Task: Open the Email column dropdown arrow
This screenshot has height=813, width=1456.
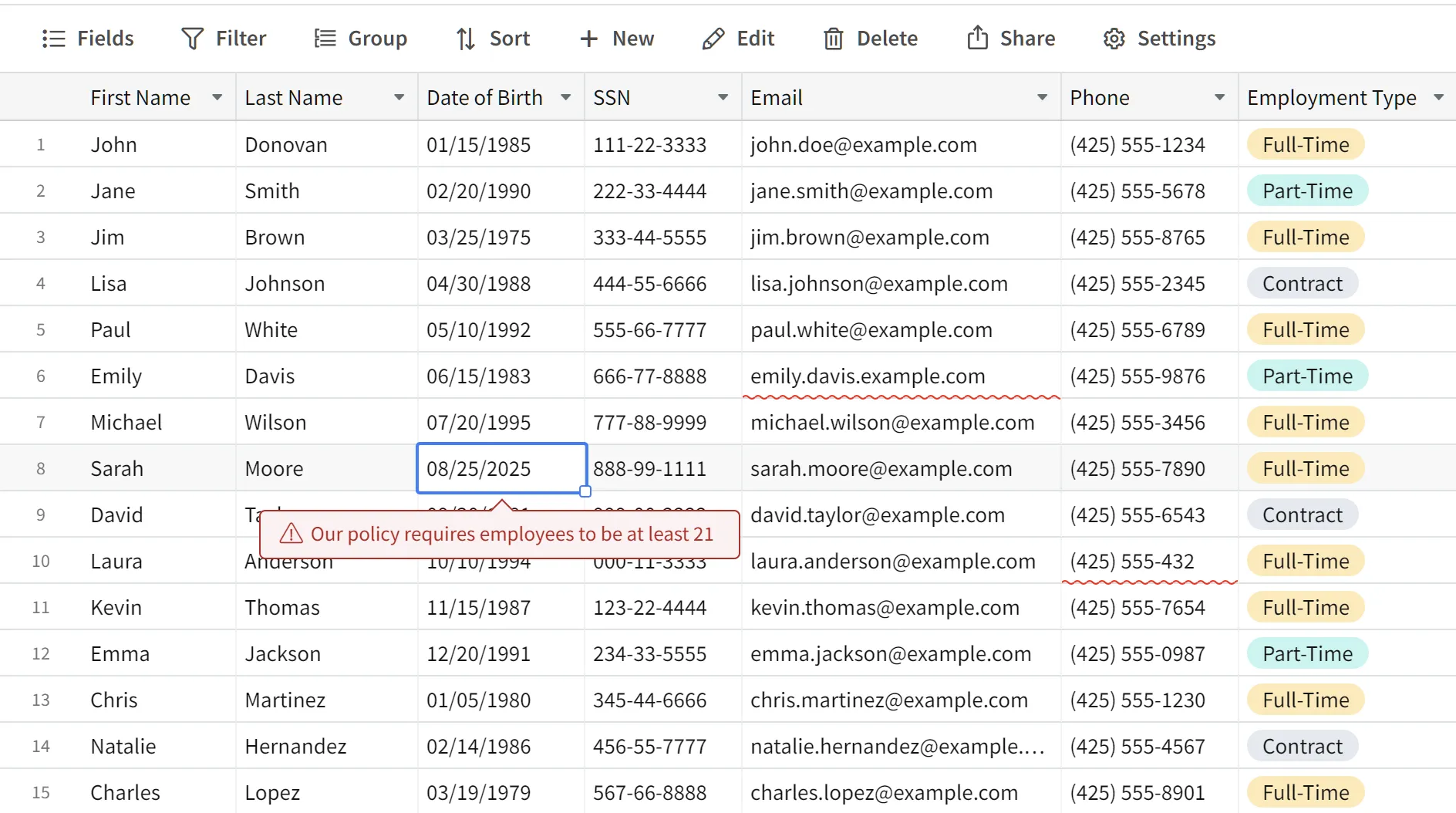Action: (x=1042, y=97)
